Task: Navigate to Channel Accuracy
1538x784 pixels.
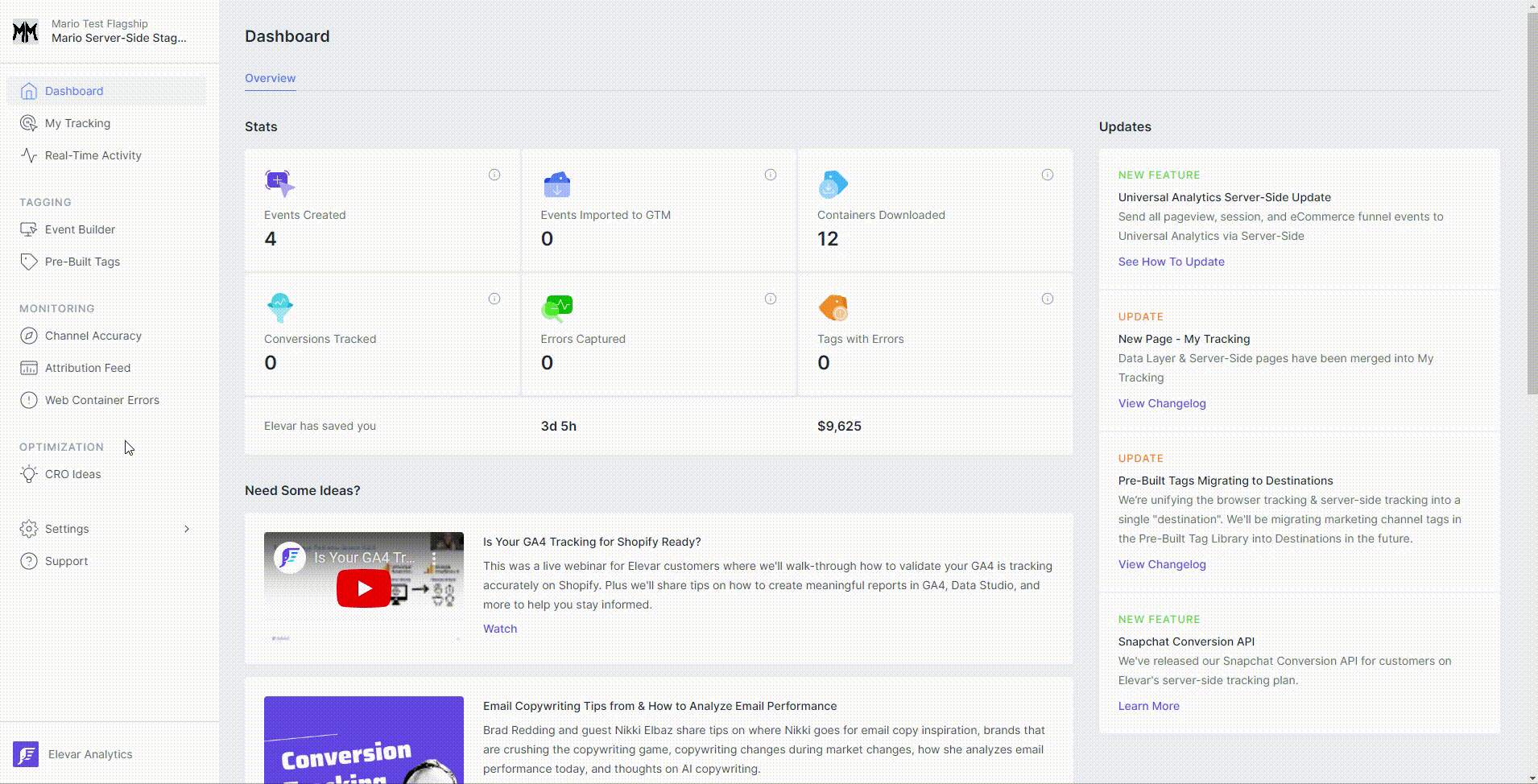Action: (106, 336)
